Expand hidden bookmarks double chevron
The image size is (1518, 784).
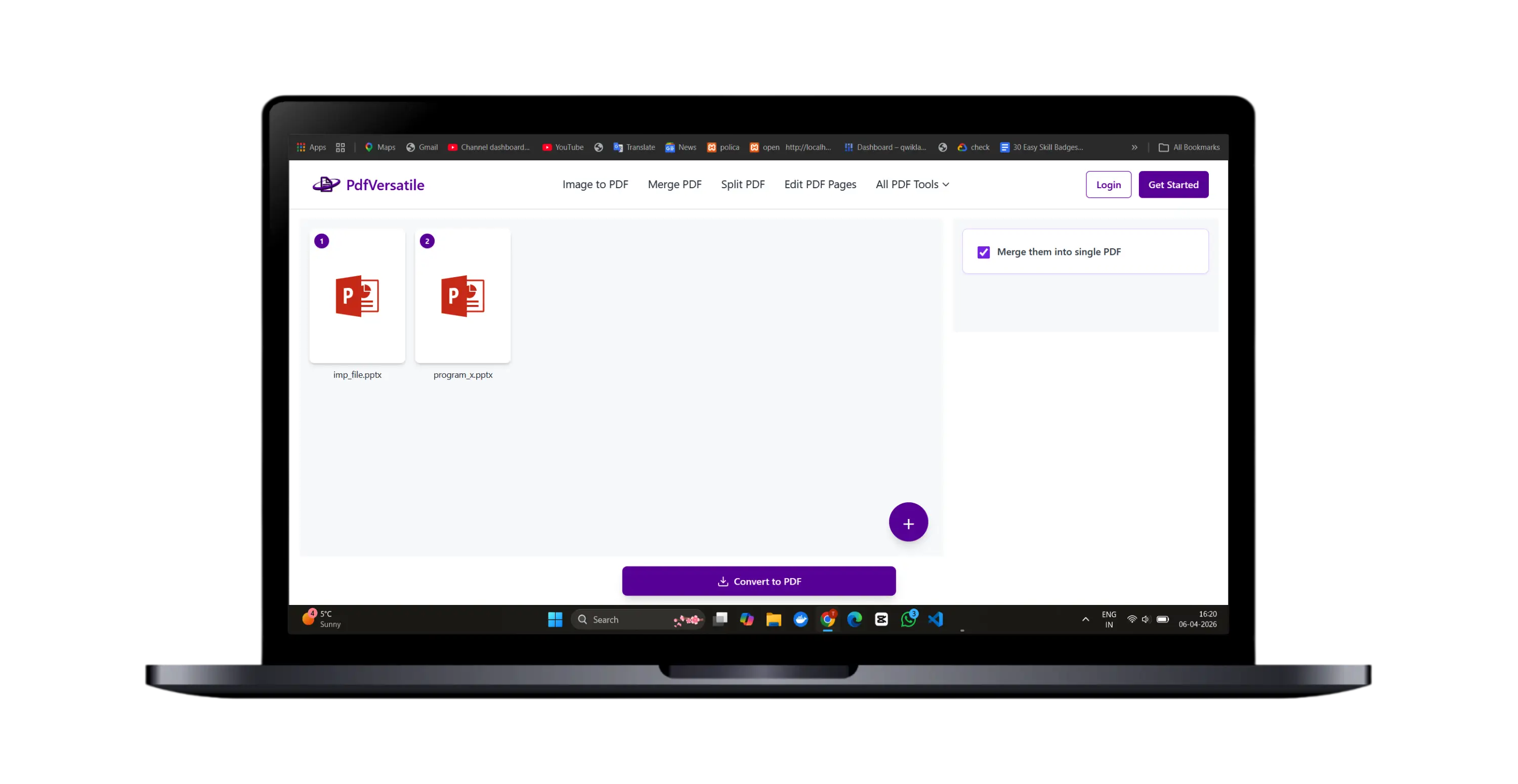(1134, 147)
